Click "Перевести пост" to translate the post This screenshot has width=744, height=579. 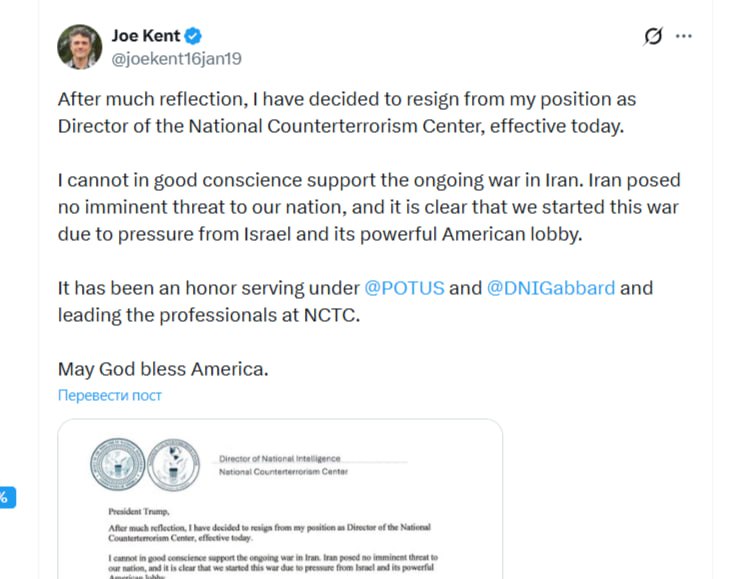pos(110,395)
